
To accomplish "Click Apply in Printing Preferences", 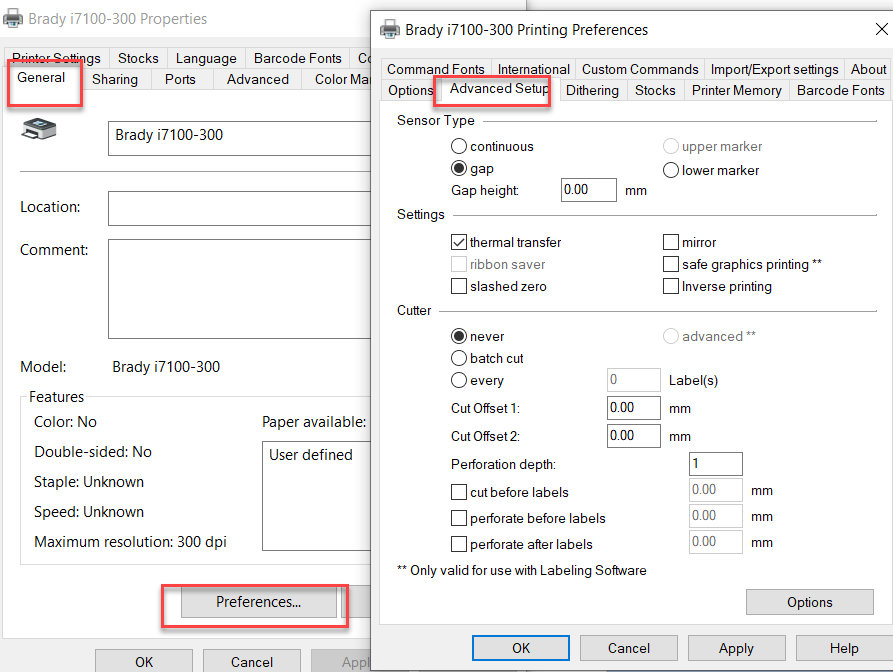I will (x=736, y=648).
